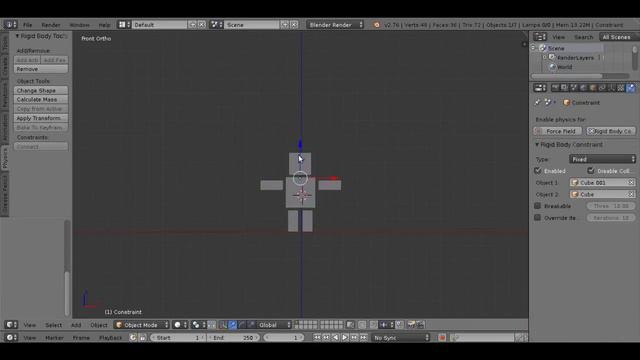
Task: Open the Object Mode dropdown
Action: coord(142,325)
